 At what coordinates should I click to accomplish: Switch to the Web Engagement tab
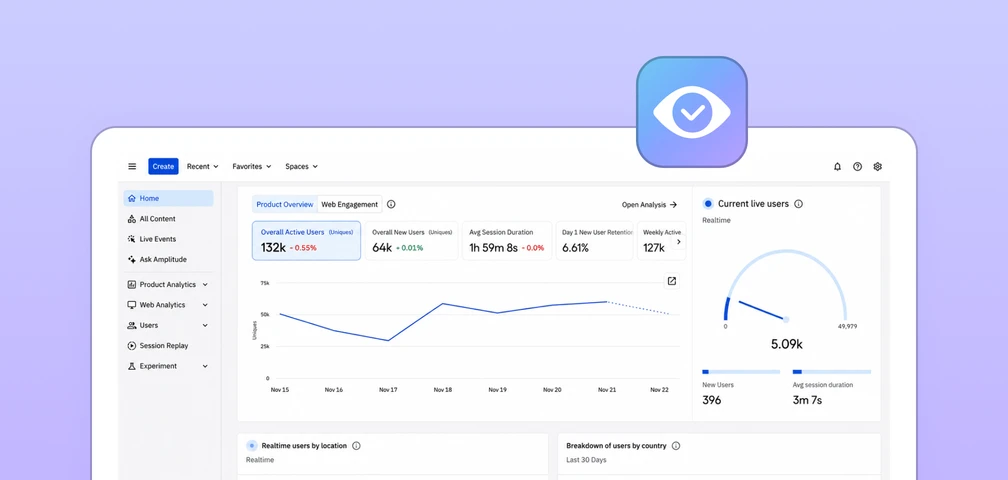[350, 204]
